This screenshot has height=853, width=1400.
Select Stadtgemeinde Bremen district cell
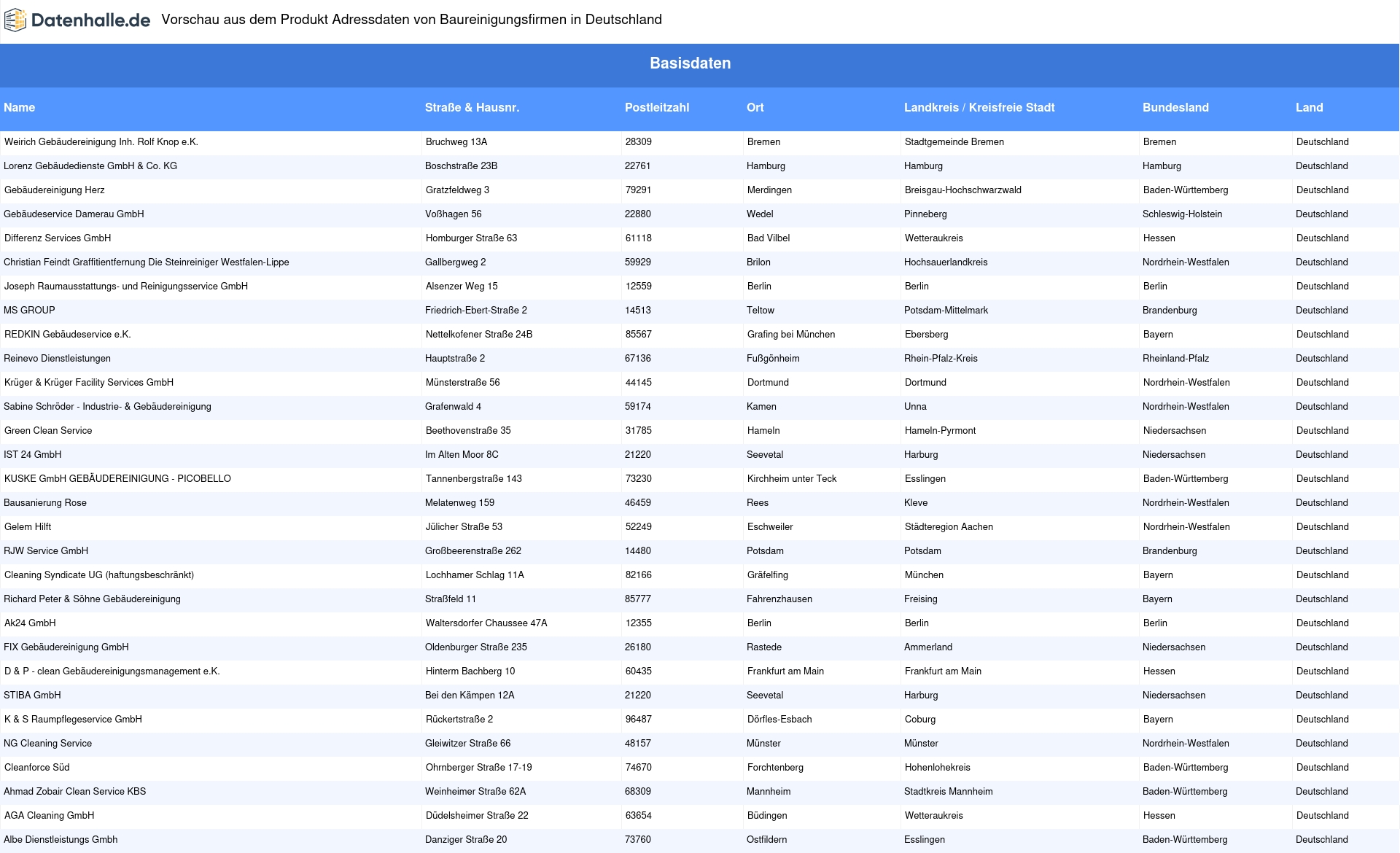coord(954,142)
